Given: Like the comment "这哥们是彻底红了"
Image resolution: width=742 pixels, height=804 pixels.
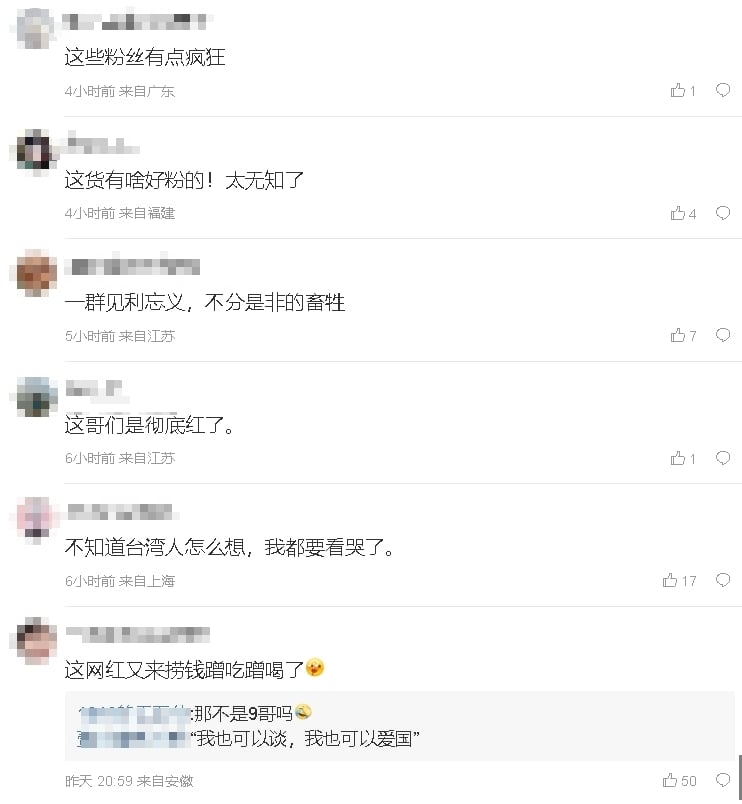Looking at the screenshot, I should [678, 458].
